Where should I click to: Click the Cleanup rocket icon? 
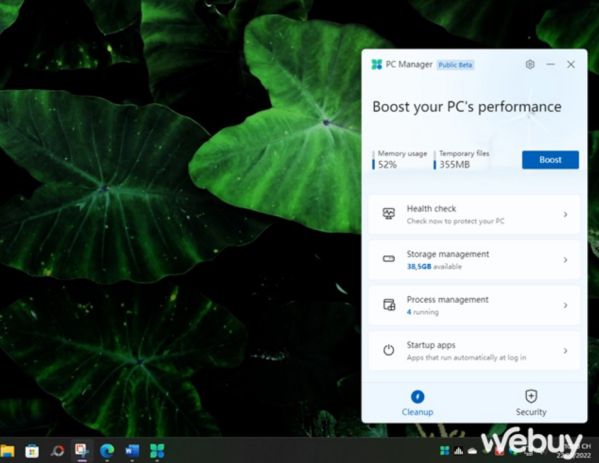point(417,397)
